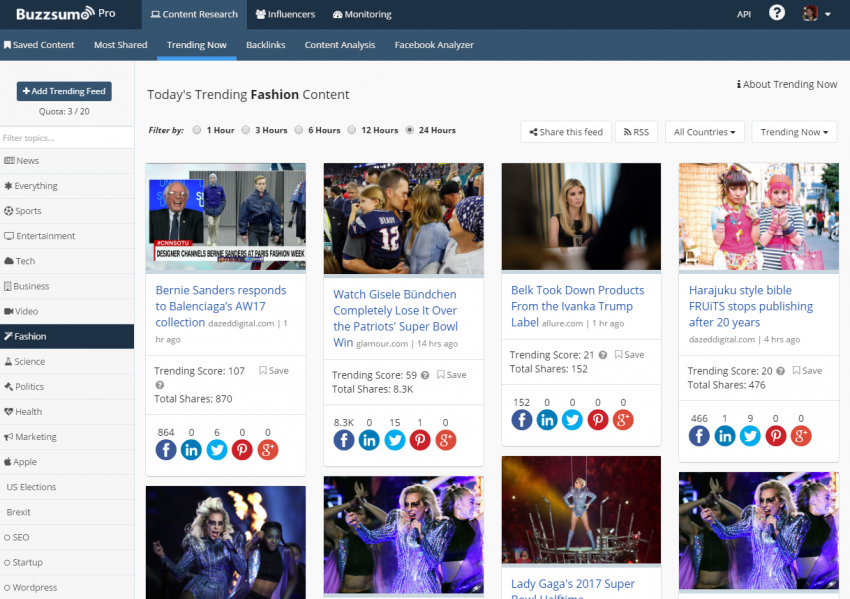
Task: Select the 6 Hours filter option
Action: (299, 130)
